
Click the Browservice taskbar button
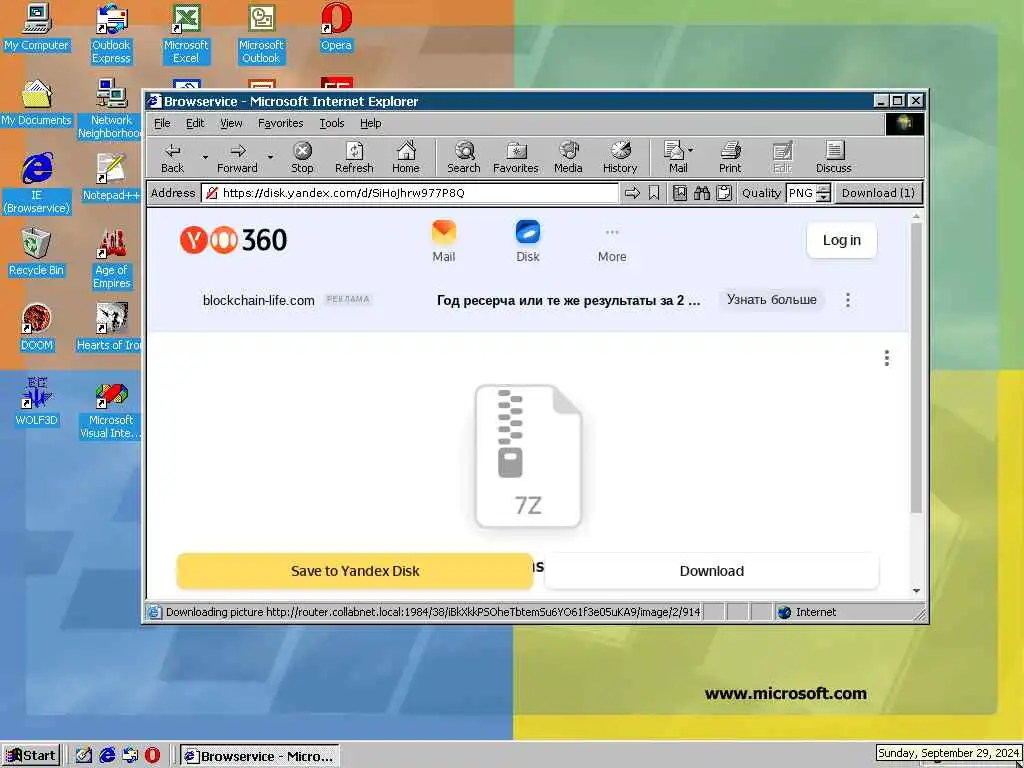click(259, 756)
